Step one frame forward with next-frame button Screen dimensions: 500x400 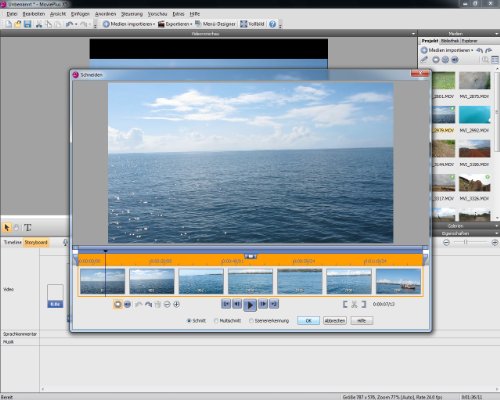(263, 304)
